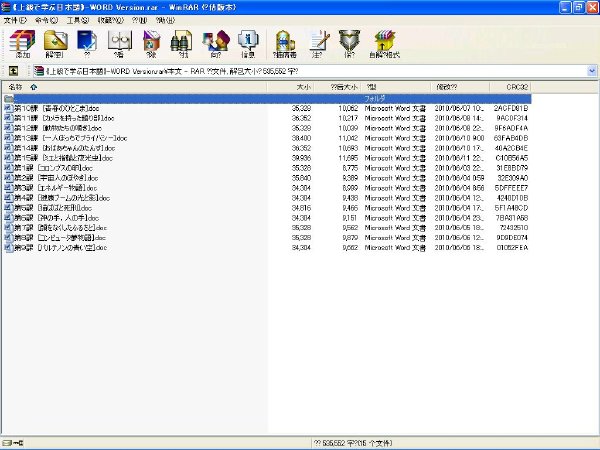Viewport: 600px width, 450px height.
Task: Click Microsoft Word 文書 type in 第2課 row
Action: 395,178
